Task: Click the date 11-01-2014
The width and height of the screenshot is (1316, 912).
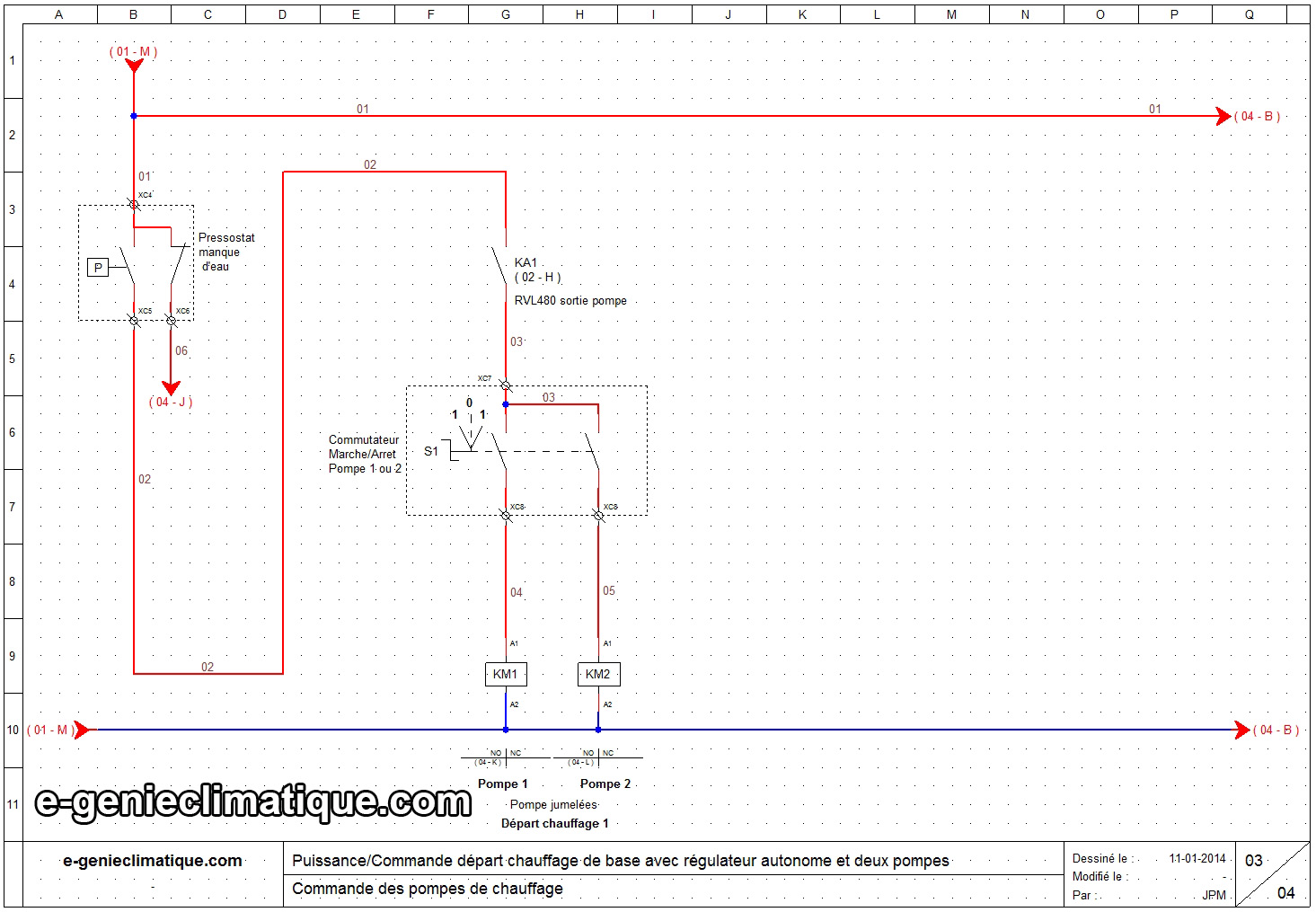Action: coord(1197,859)
